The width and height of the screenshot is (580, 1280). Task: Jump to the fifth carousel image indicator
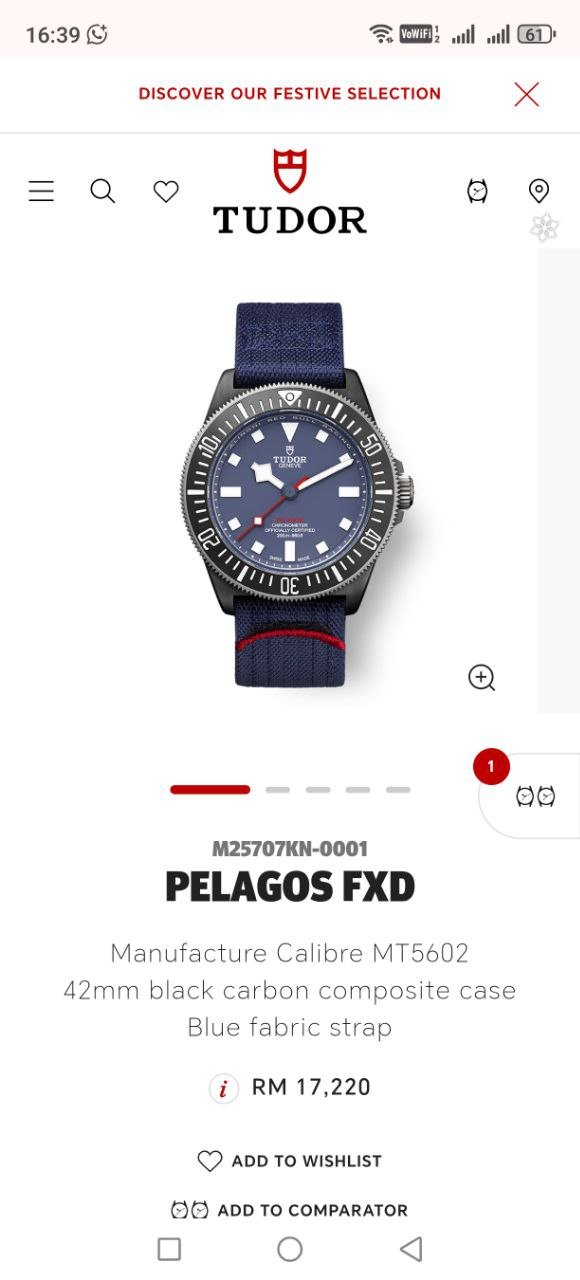coord(398,790)
